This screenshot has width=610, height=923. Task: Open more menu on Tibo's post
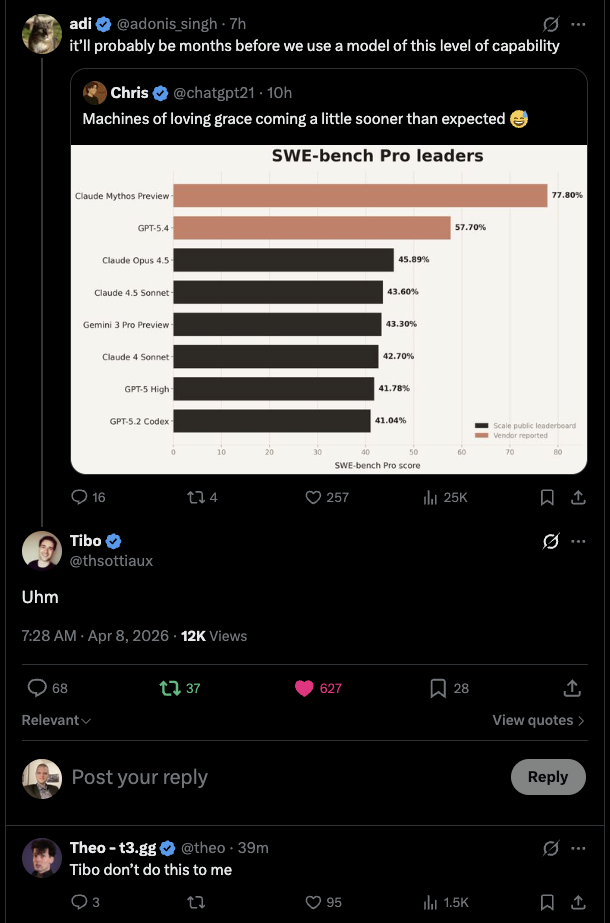(578, 541)
